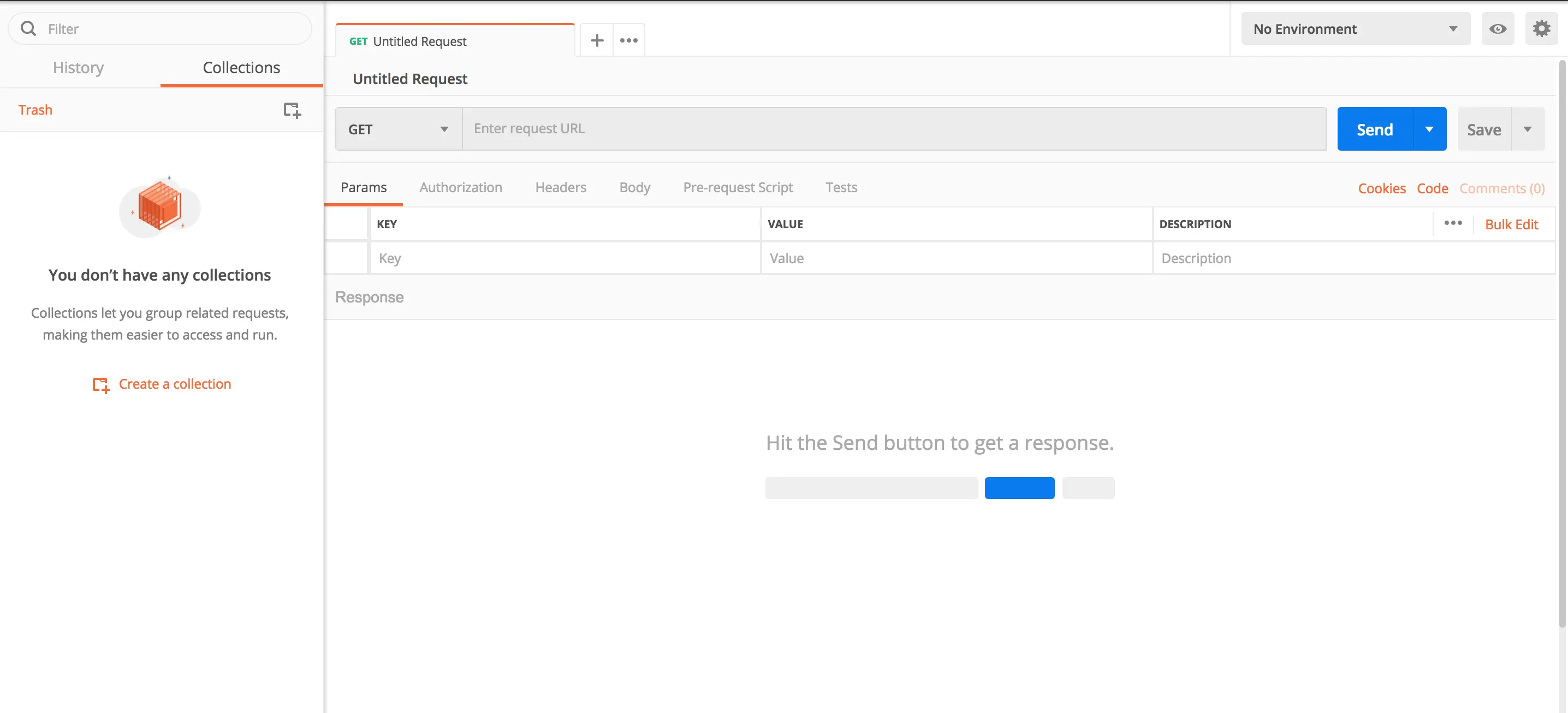1568x713 pixels.
Task: Expand the GET method dropdown
Action: (x=399, y=129)
